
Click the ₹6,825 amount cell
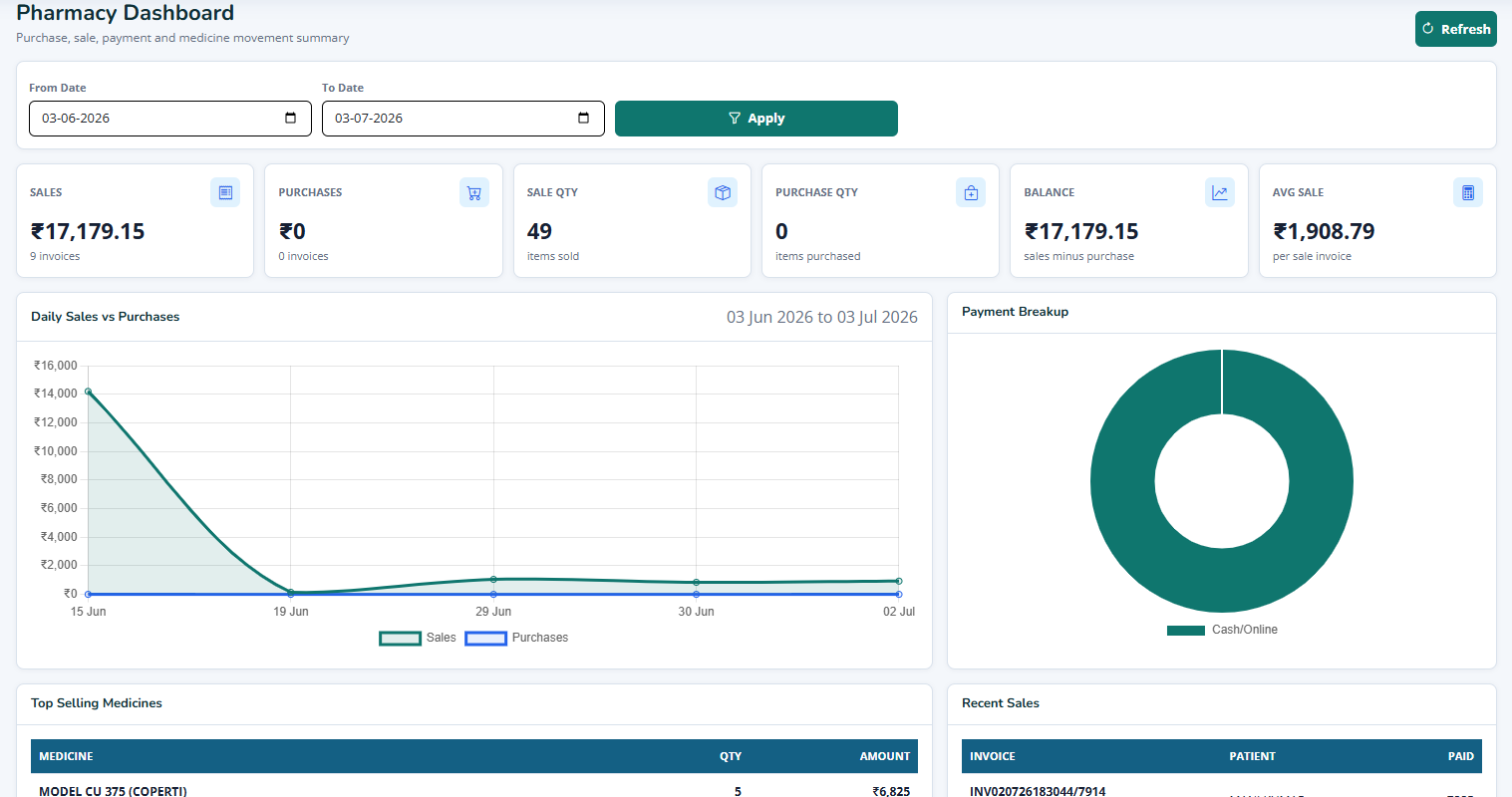click(x=891, y=791)
